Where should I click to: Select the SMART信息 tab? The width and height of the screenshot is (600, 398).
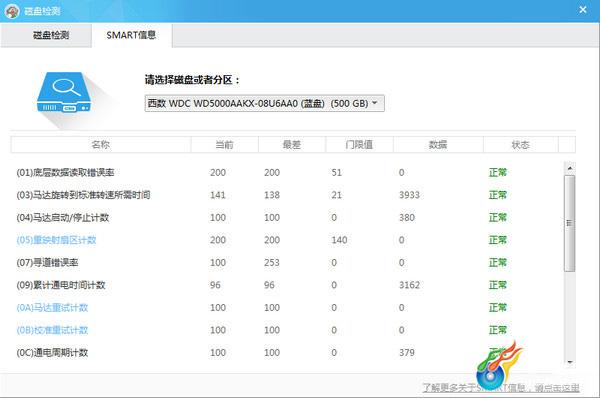coord(131,35)
